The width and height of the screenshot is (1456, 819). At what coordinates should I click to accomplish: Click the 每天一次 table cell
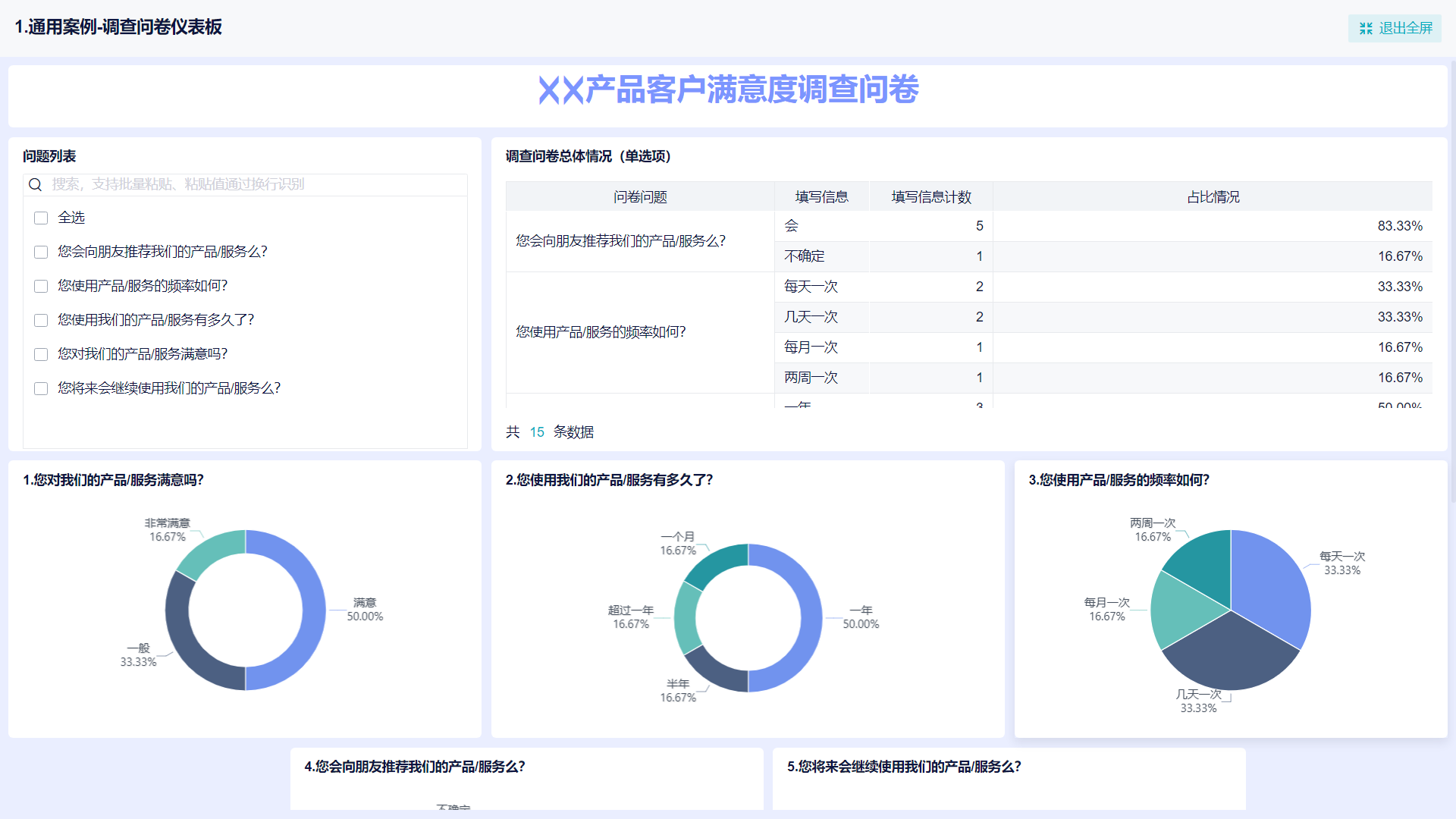coord(821,287)
